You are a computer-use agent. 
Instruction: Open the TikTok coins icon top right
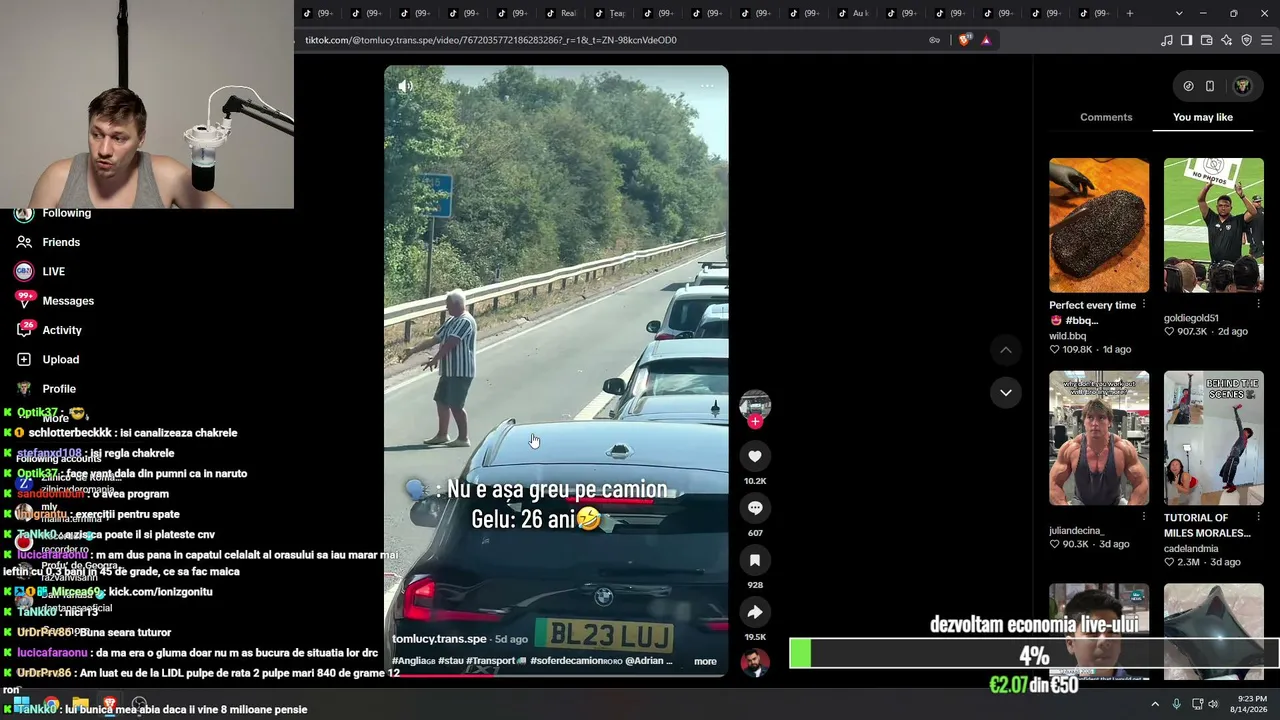(1188, 86)
